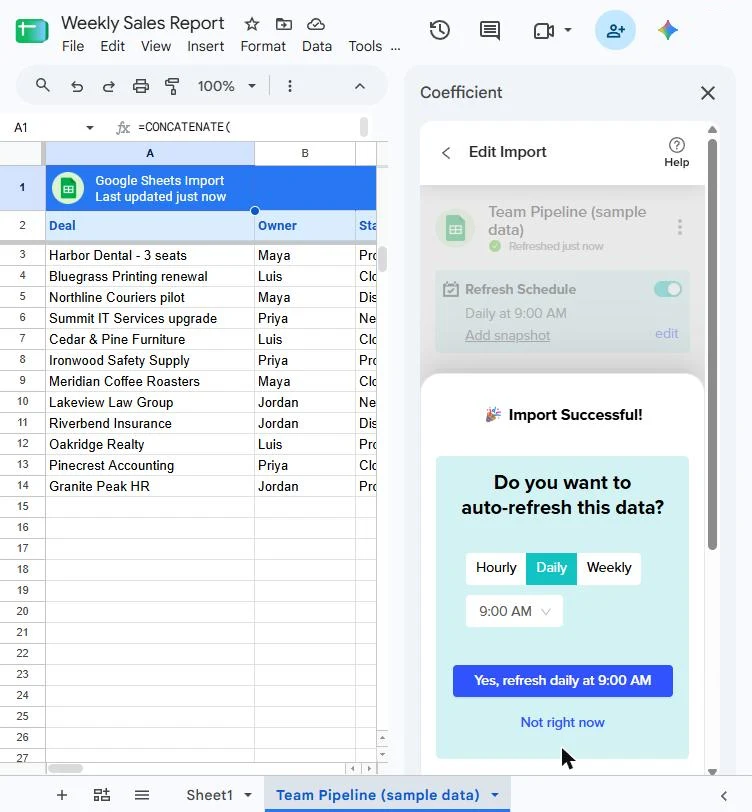Redo the last action
The image size is (752, 812).
tap(108, 86)
